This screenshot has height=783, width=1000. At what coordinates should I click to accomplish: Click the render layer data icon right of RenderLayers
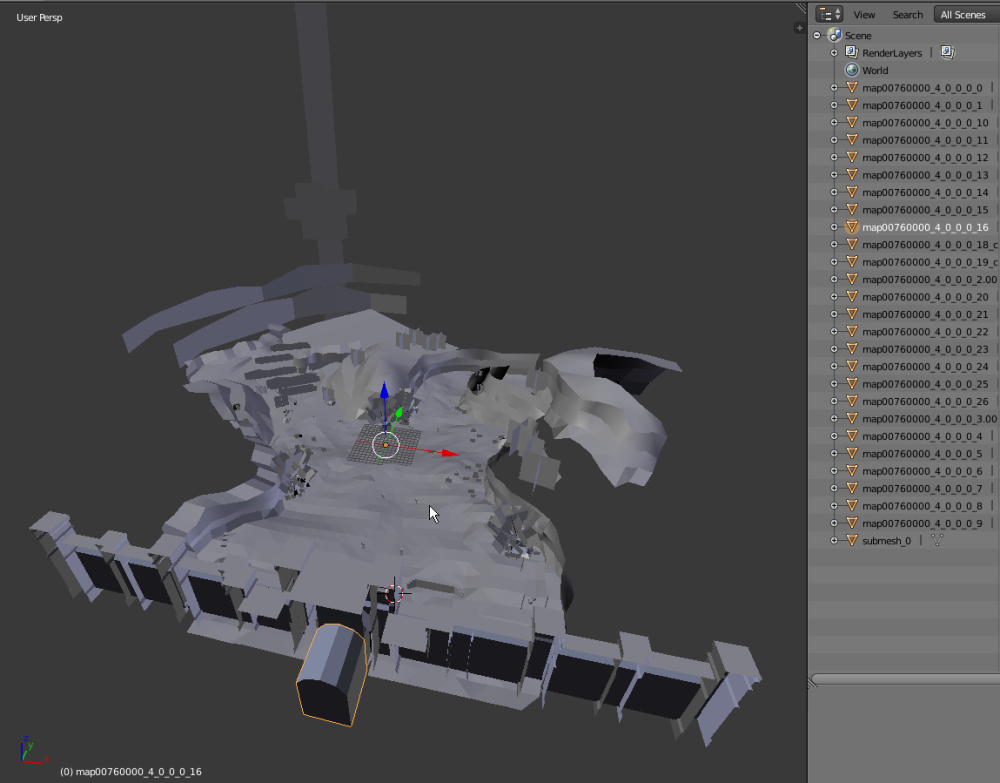pyautogui.click(x=947, y=52)
